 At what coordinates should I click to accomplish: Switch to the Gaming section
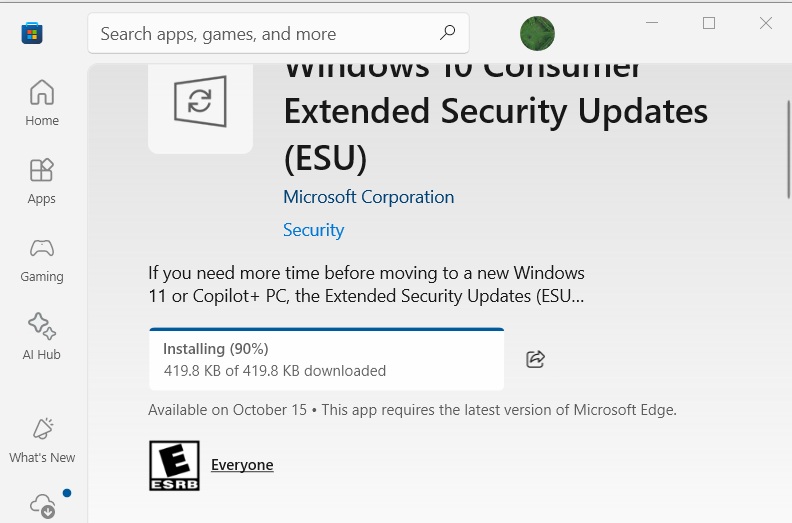tap(42, 259)
